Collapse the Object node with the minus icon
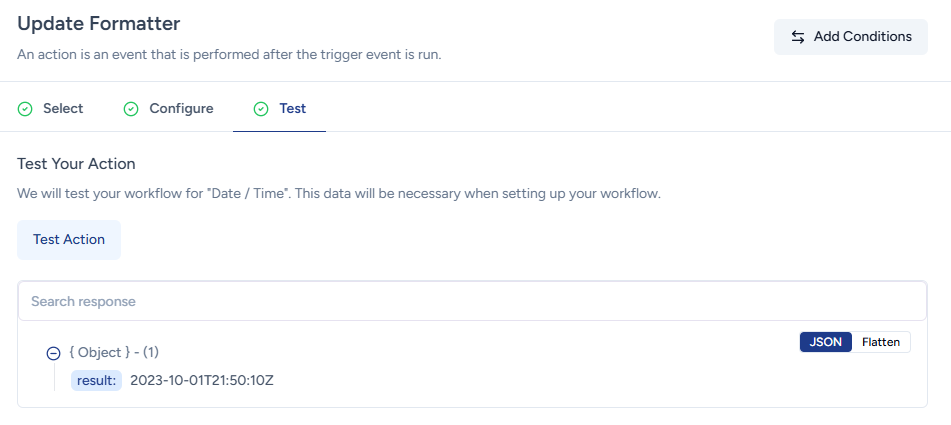951x425 pixels. click(x=54, y=353)
